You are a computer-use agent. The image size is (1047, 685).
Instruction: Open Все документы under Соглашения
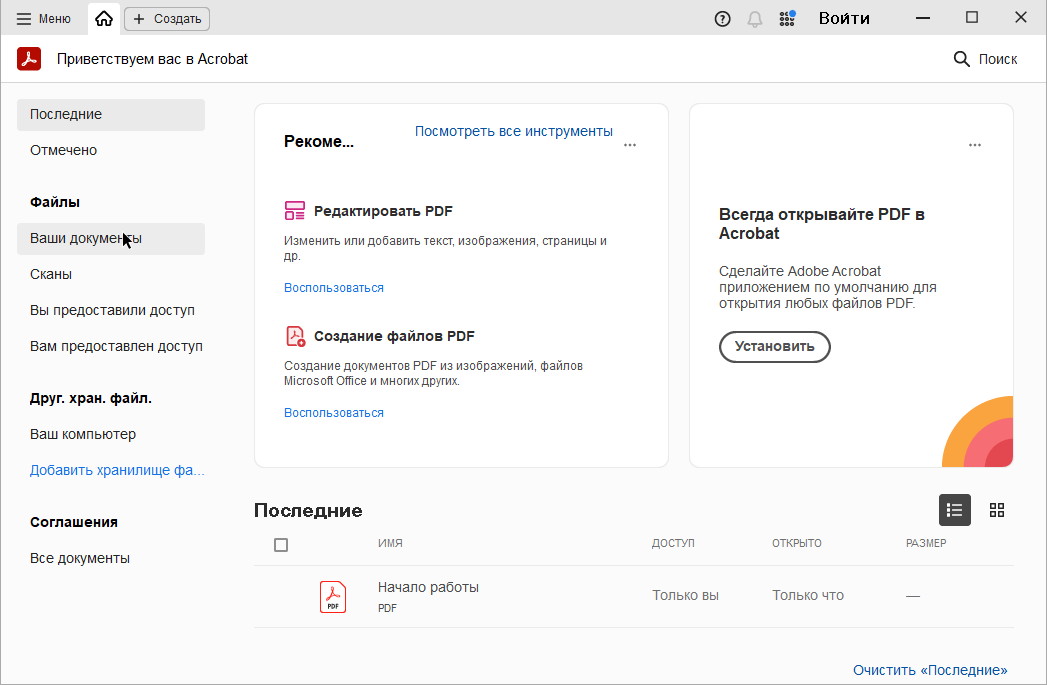click(111, 558)
